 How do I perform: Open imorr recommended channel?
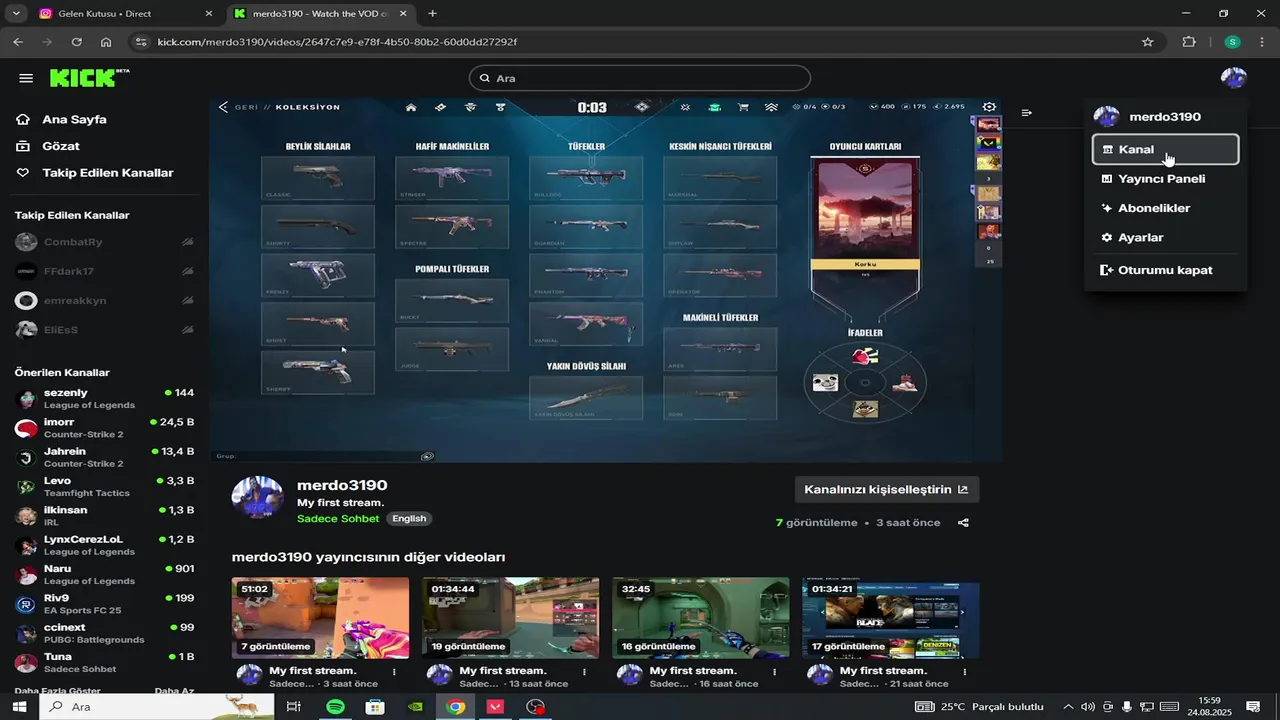(x=104, y=428)
